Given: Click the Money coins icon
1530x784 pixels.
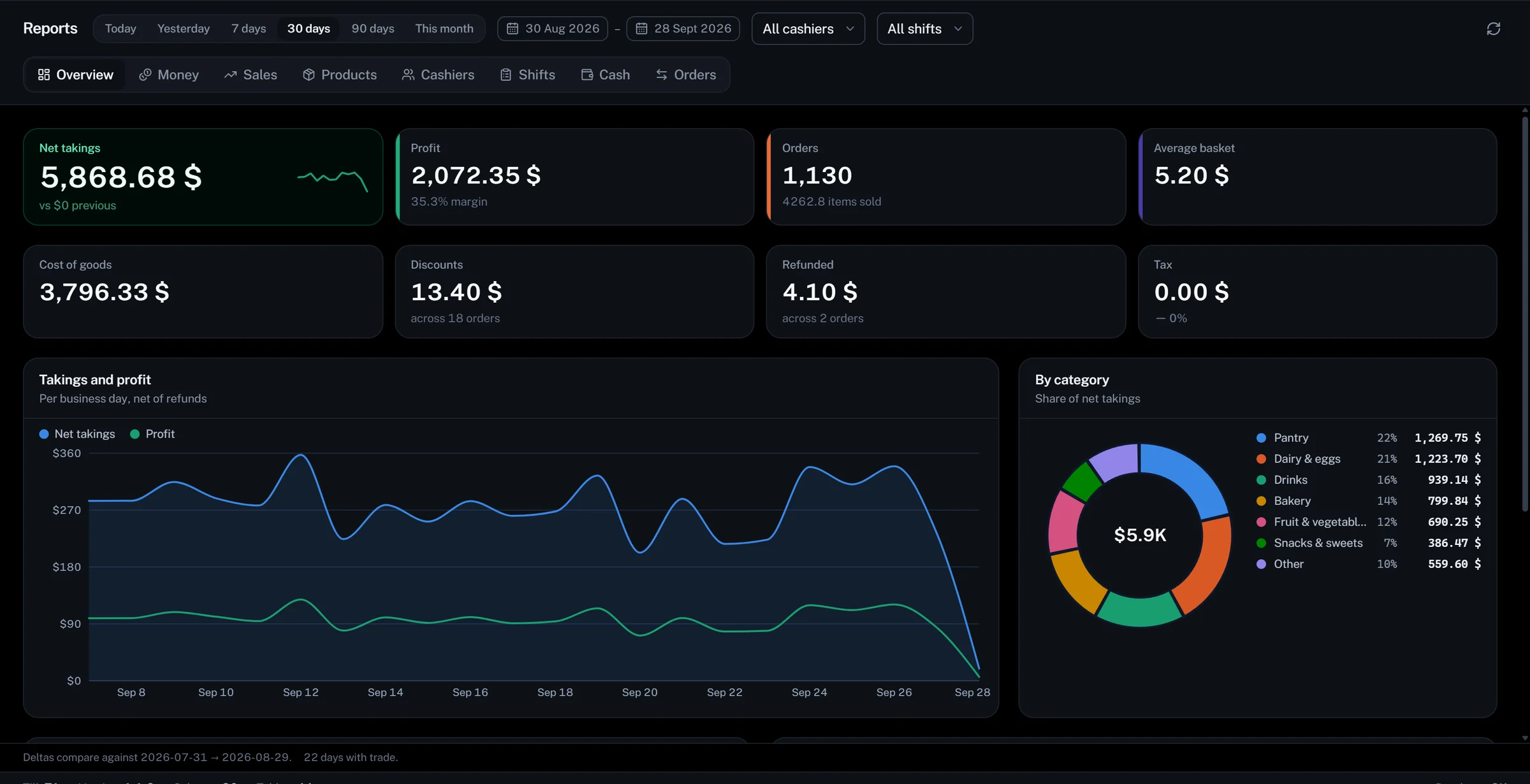Looking at the screenshot, I should pyautogui.click(x=145, y=75).
